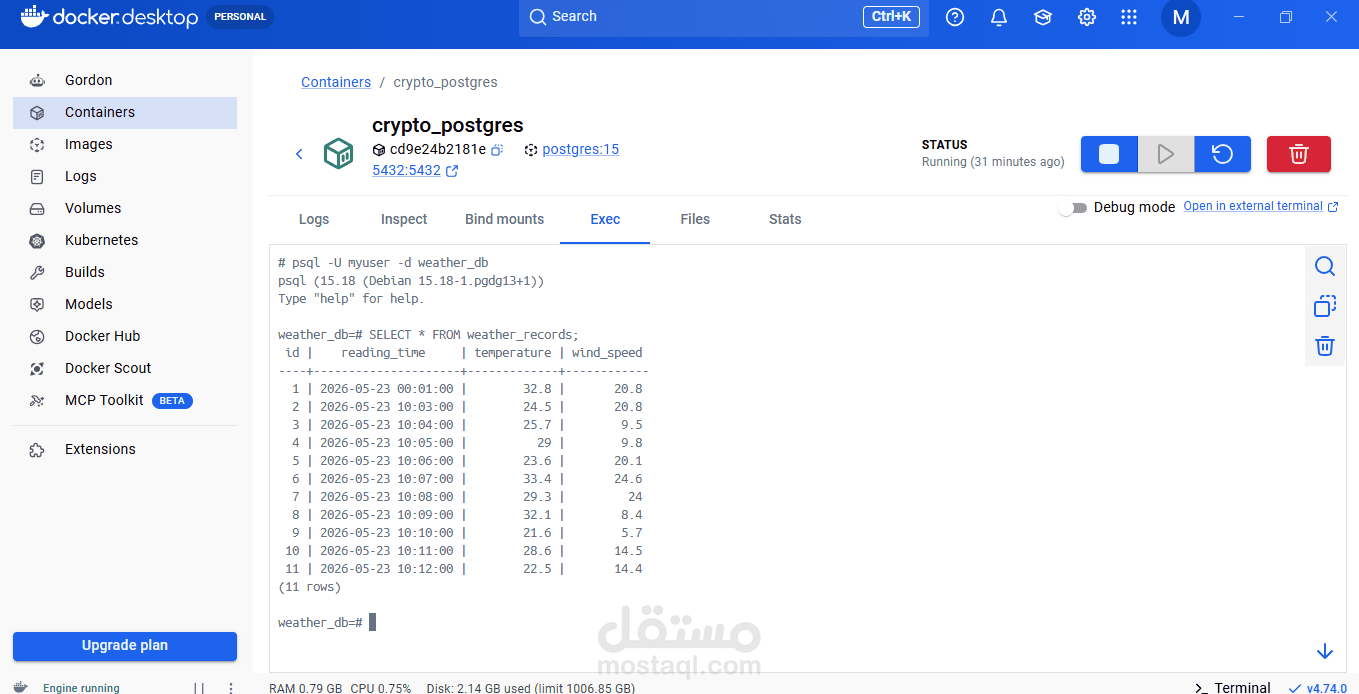Click the Docker Desktop logo
The image size is (1359, 694).
109,17
